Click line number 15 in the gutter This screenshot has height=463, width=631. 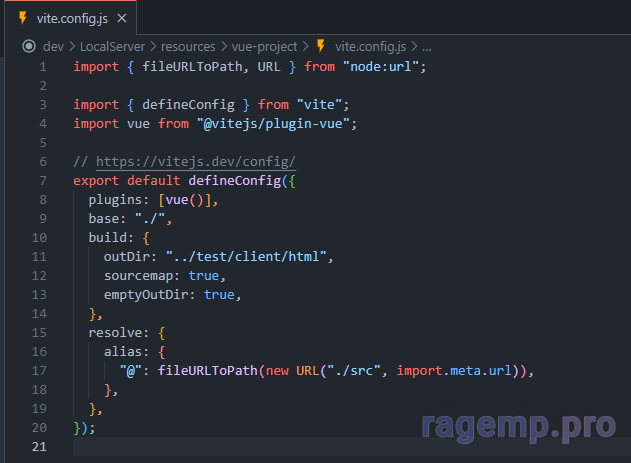pos(39,333)
